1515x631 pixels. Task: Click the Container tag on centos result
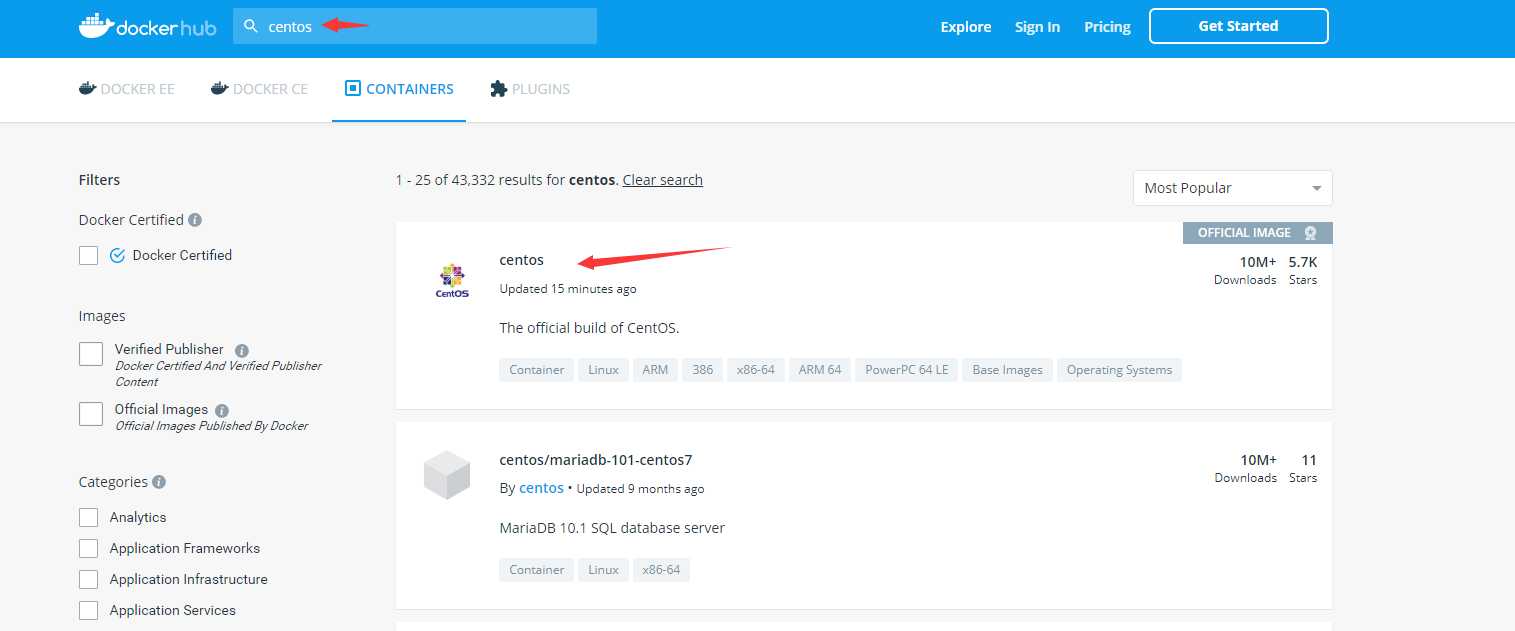tap(537, 370)
